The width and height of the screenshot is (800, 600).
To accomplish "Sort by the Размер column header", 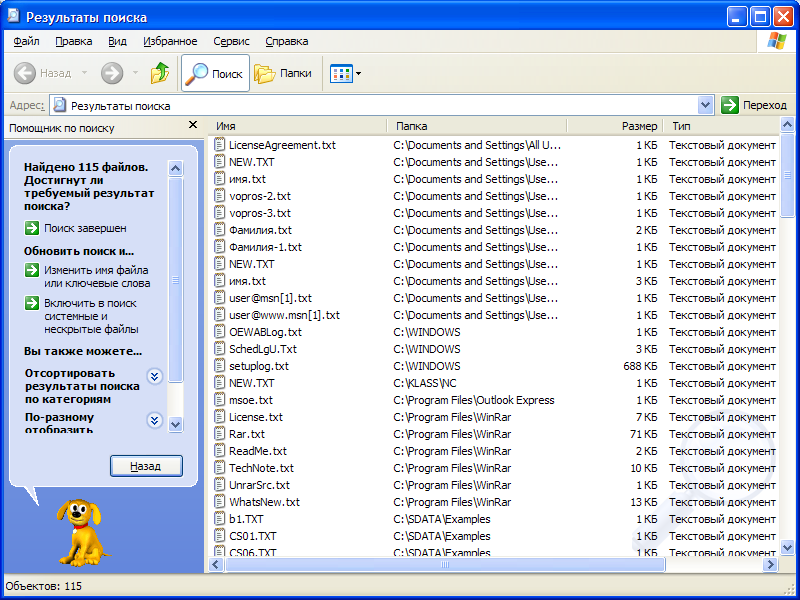I will [615, 126].
